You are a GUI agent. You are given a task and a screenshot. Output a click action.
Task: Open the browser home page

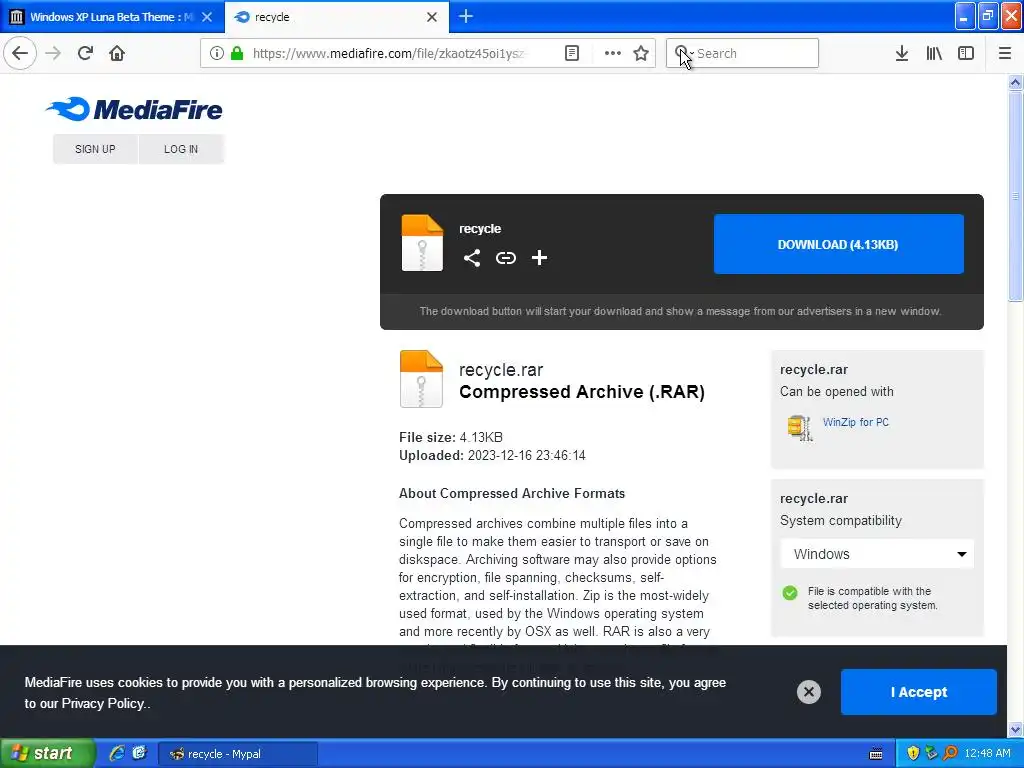point(117,53)
